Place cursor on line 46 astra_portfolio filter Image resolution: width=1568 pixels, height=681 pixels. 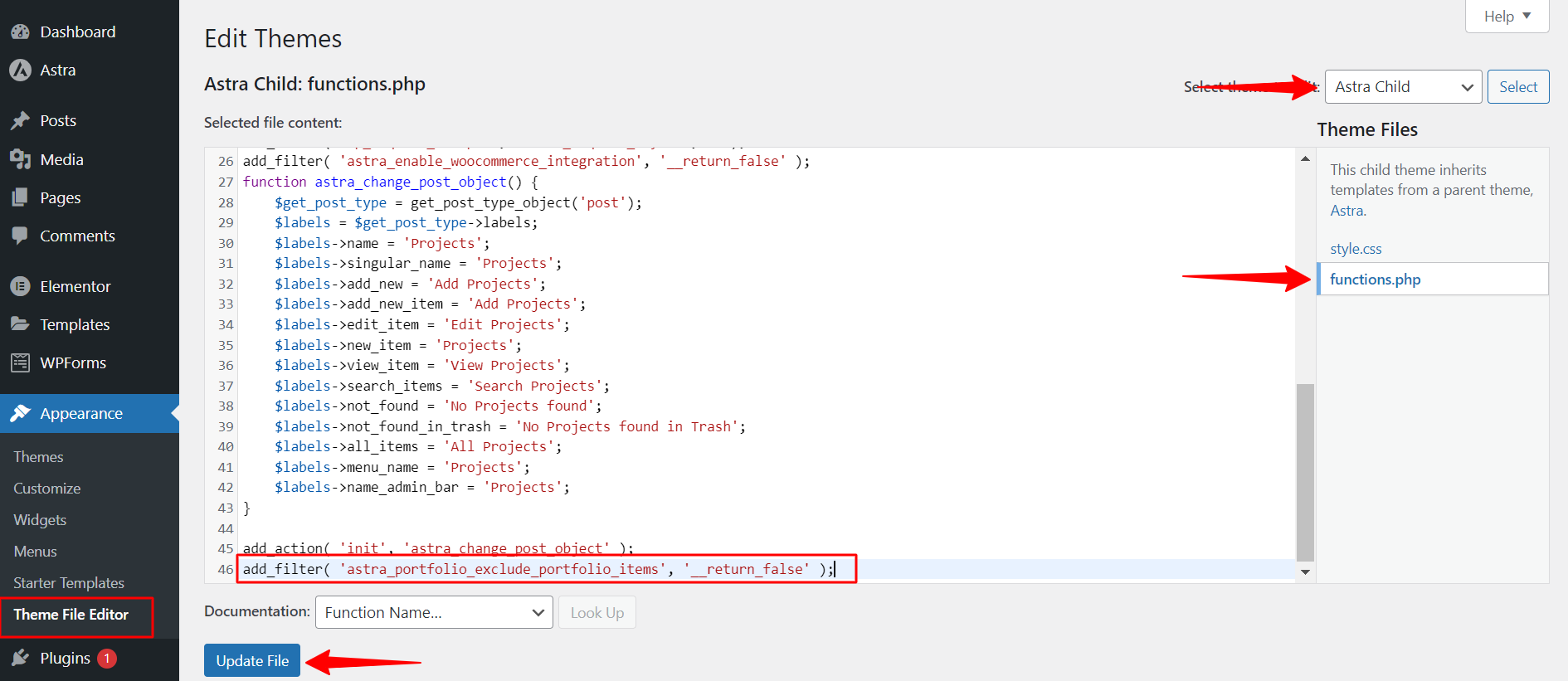[x=538, y=569]
